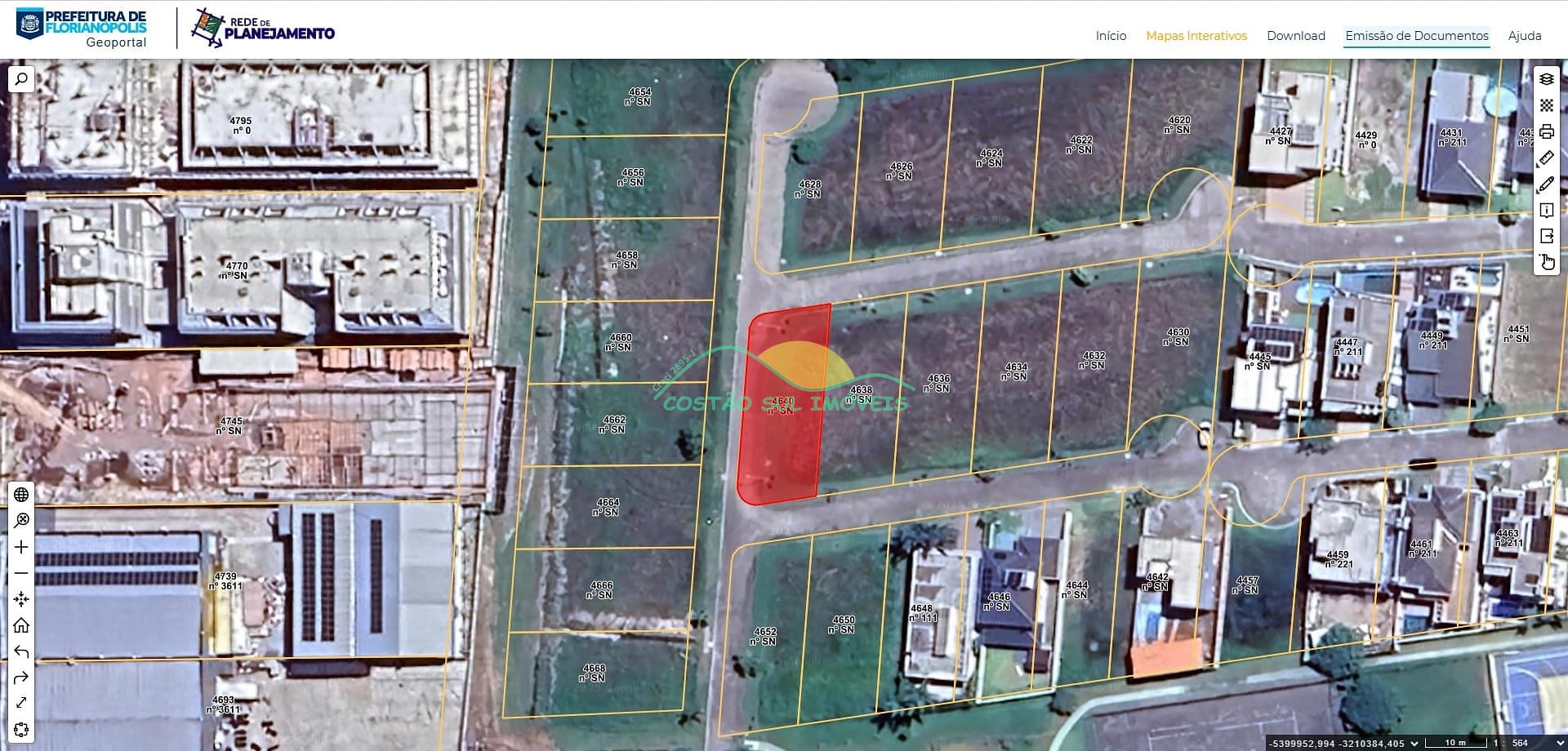
Task: Activate the info identify tool
Action: (x=1547, y=210)
